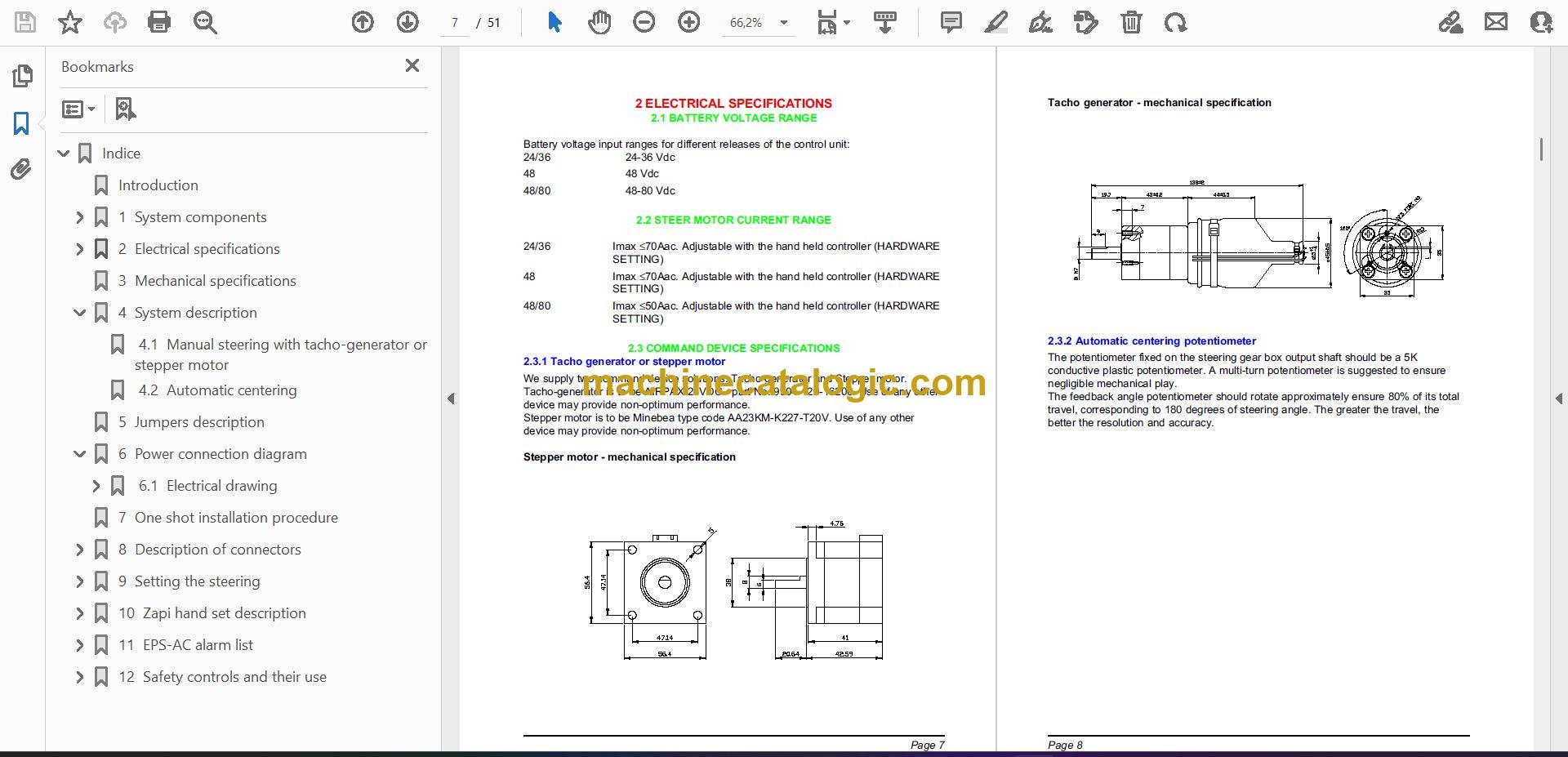Open the page thumbnails panel
Screen dimensions: 1568x757
[x=22, y=76]
